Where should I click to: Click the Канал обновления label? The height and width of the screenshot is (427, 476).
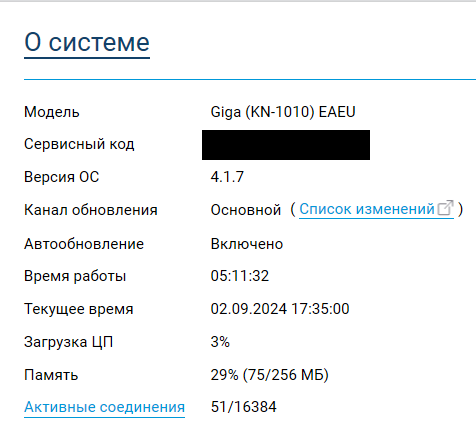(91, 210)
